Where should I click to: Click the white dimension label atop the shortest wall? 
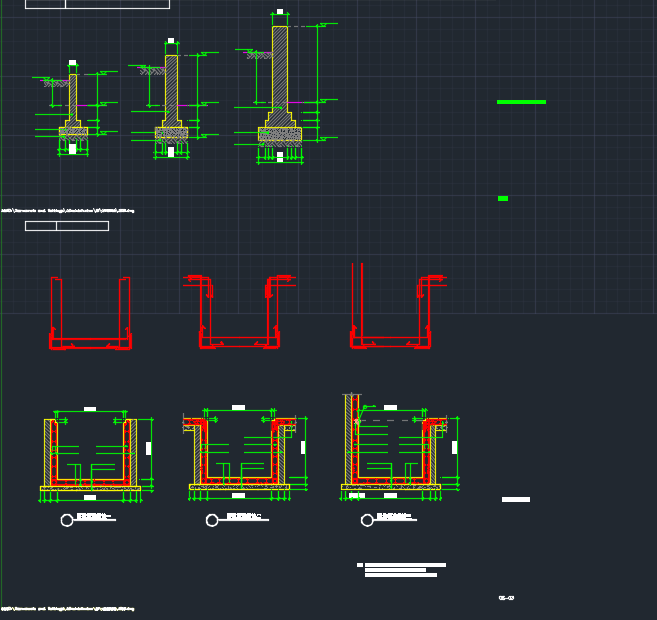[72, 63]
